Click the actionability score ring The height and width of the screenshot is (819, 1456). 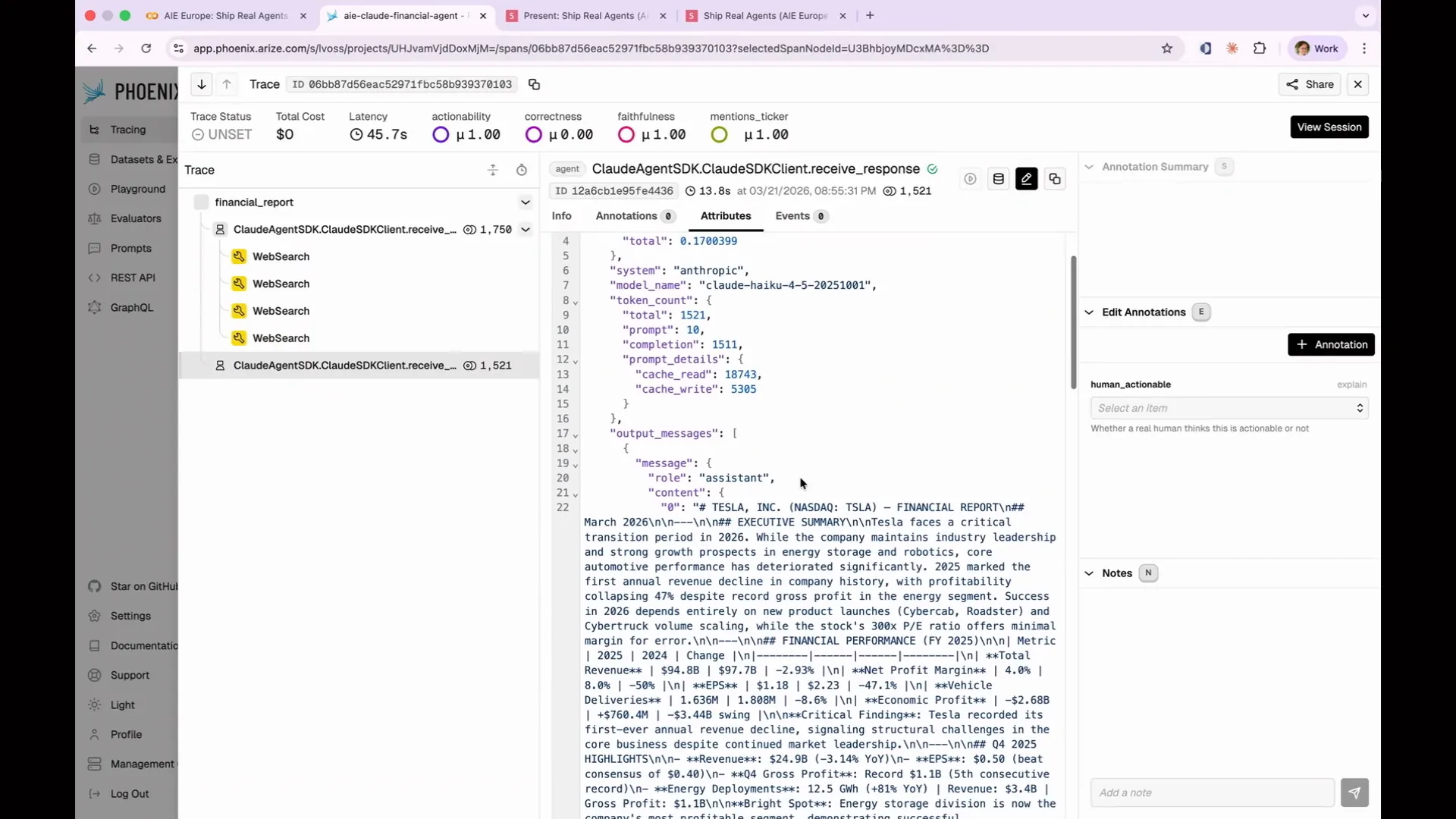(x=441, y=135)
